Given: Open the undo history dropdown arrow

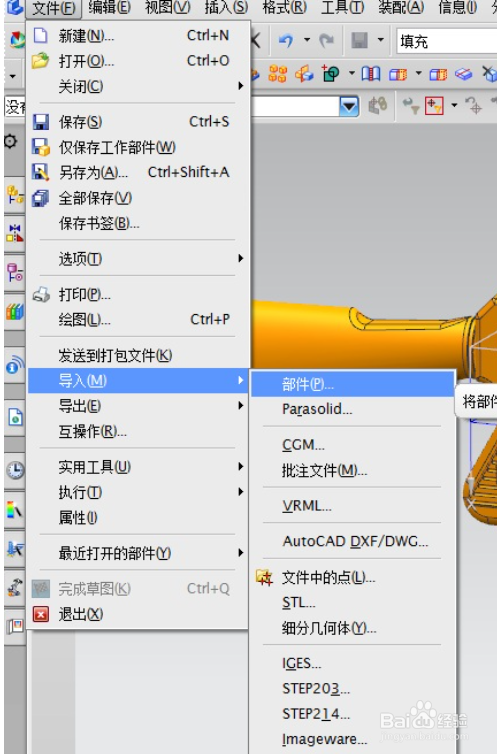Looking at the screenshot, I should pos(307,40).
